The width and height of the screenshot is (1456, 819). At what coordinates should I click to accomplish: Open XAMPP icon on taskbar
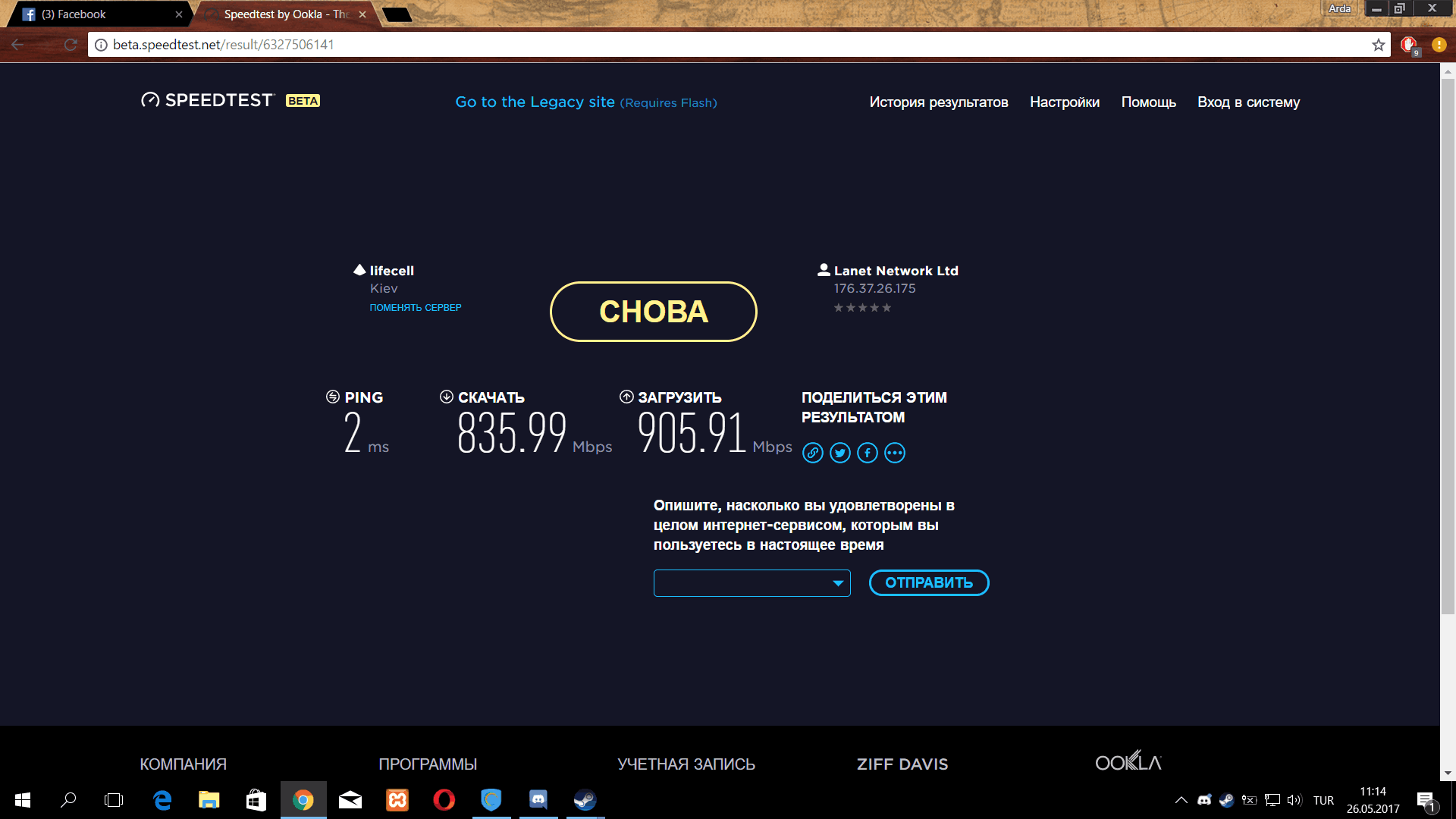[x=397, y=800]
